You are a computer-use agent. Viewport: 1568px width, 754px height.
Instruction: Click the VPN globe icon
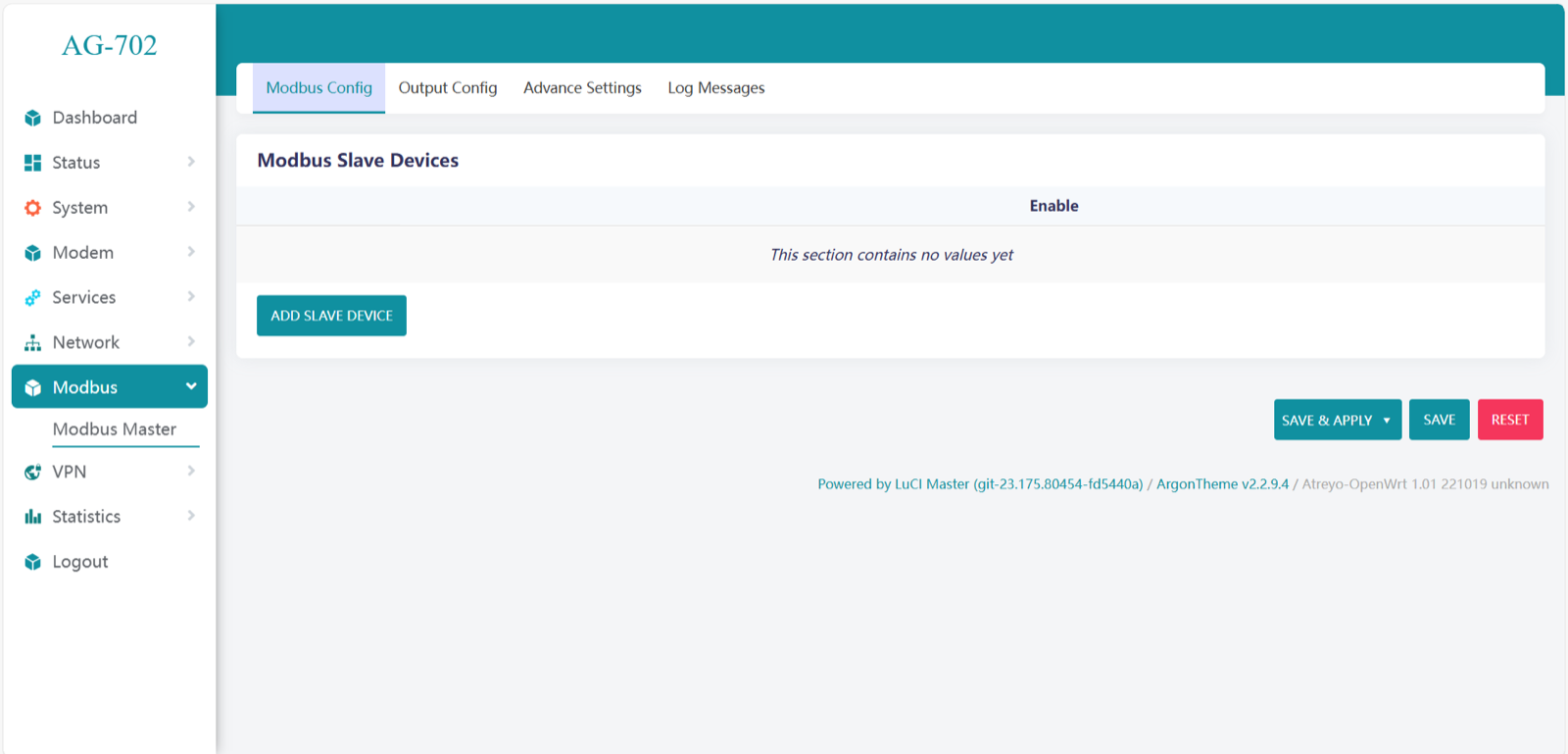click(32, 472)
